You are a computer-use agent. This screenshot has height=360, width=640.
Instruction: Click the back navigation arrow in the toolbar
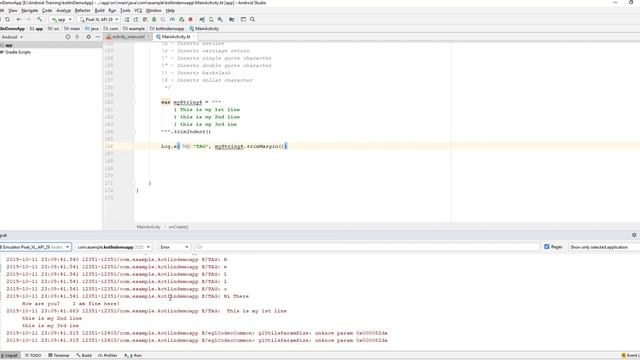[19, 19]
